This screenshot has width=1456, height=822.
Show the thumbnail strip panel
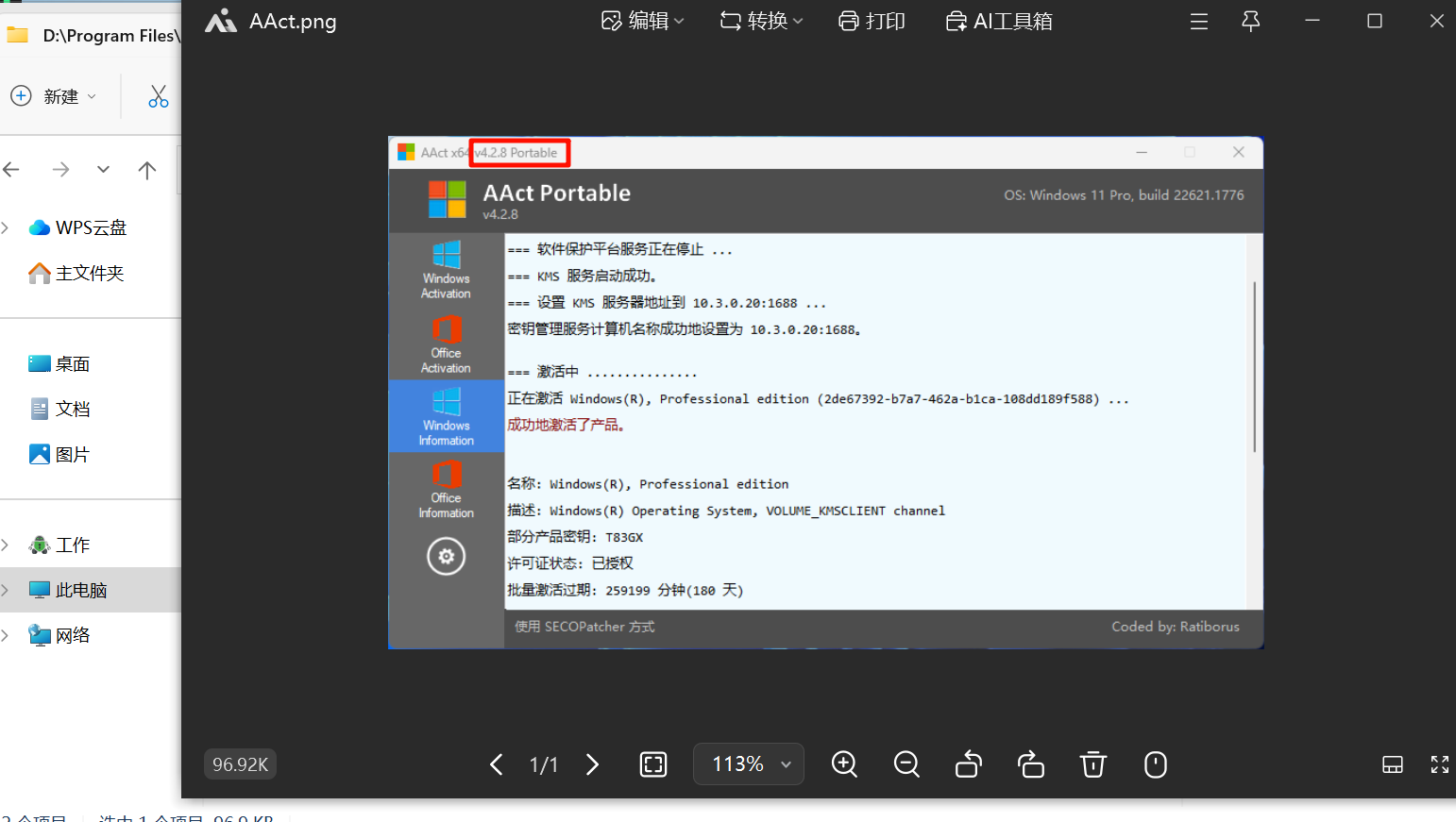(x=1393, y=764)
